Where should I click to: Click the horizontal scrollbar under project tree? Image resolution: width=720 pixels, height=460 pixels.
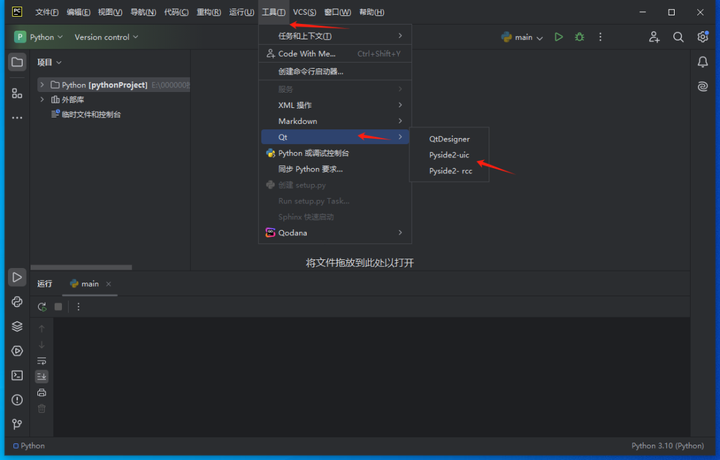point(81,267)
